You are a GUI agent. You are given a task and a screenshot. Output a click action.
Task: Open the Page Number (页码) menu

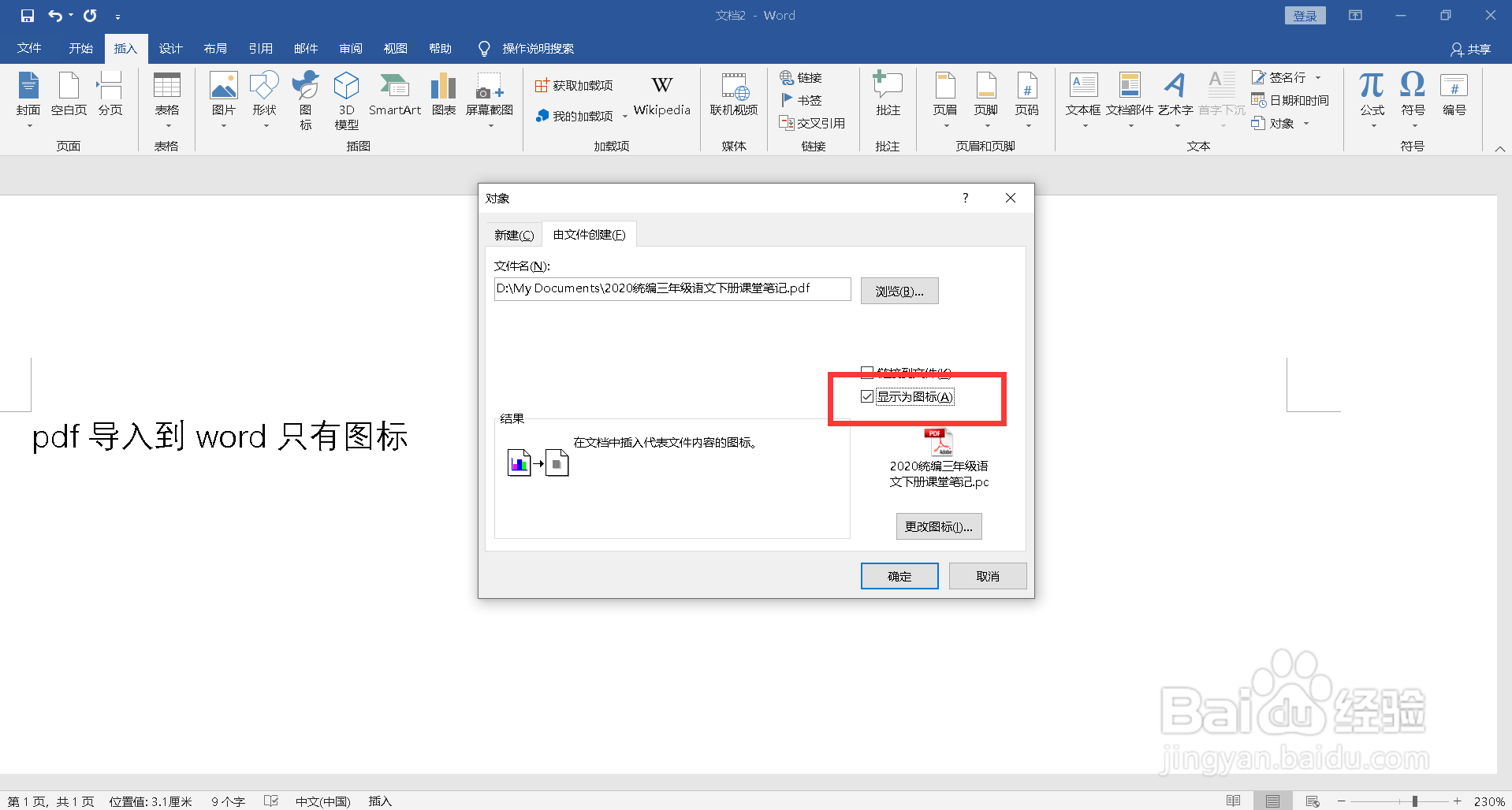pyautogui.click(x=1027, y=101)
